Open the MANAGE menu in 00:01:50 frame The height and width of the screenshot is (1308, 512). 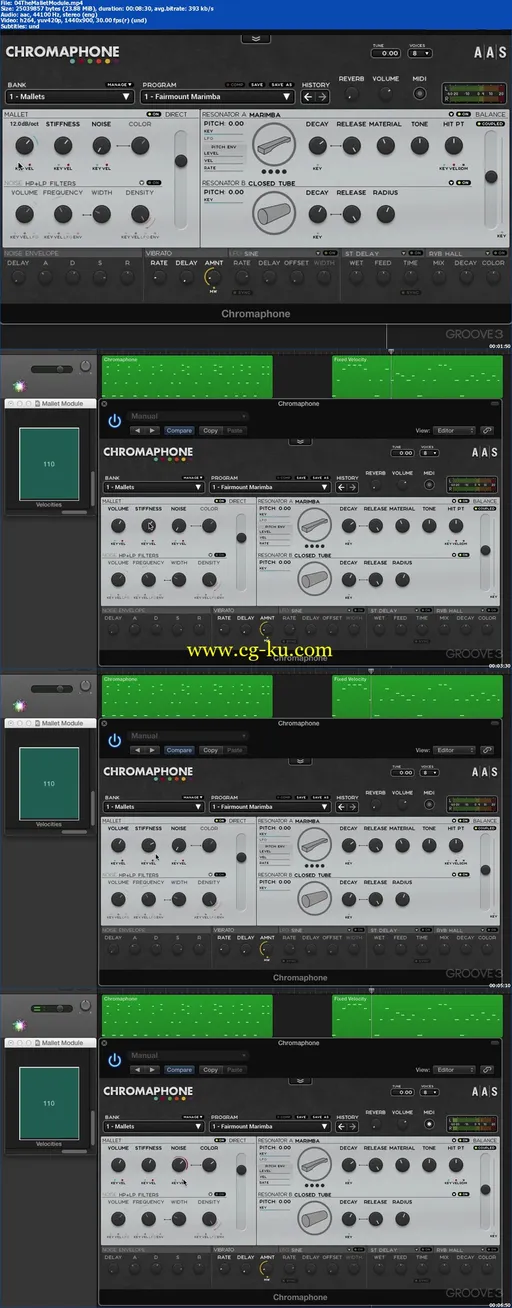(121, 85)
